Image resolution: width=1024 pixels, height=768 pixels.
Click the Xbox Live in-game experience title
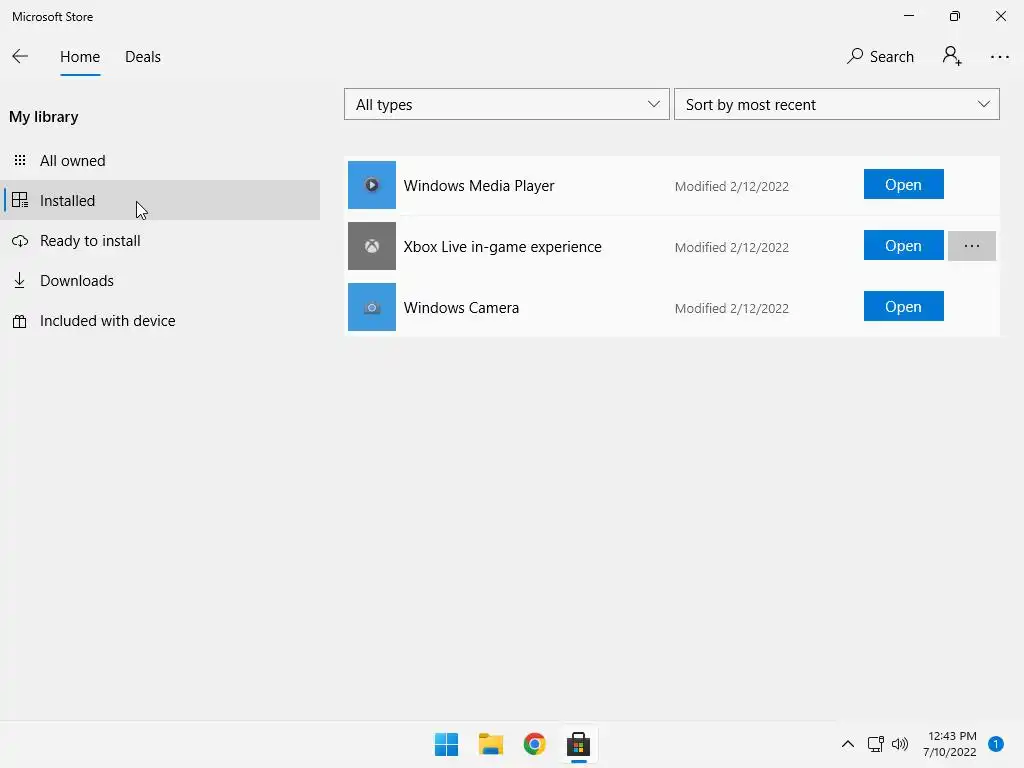tap(502, 247)
